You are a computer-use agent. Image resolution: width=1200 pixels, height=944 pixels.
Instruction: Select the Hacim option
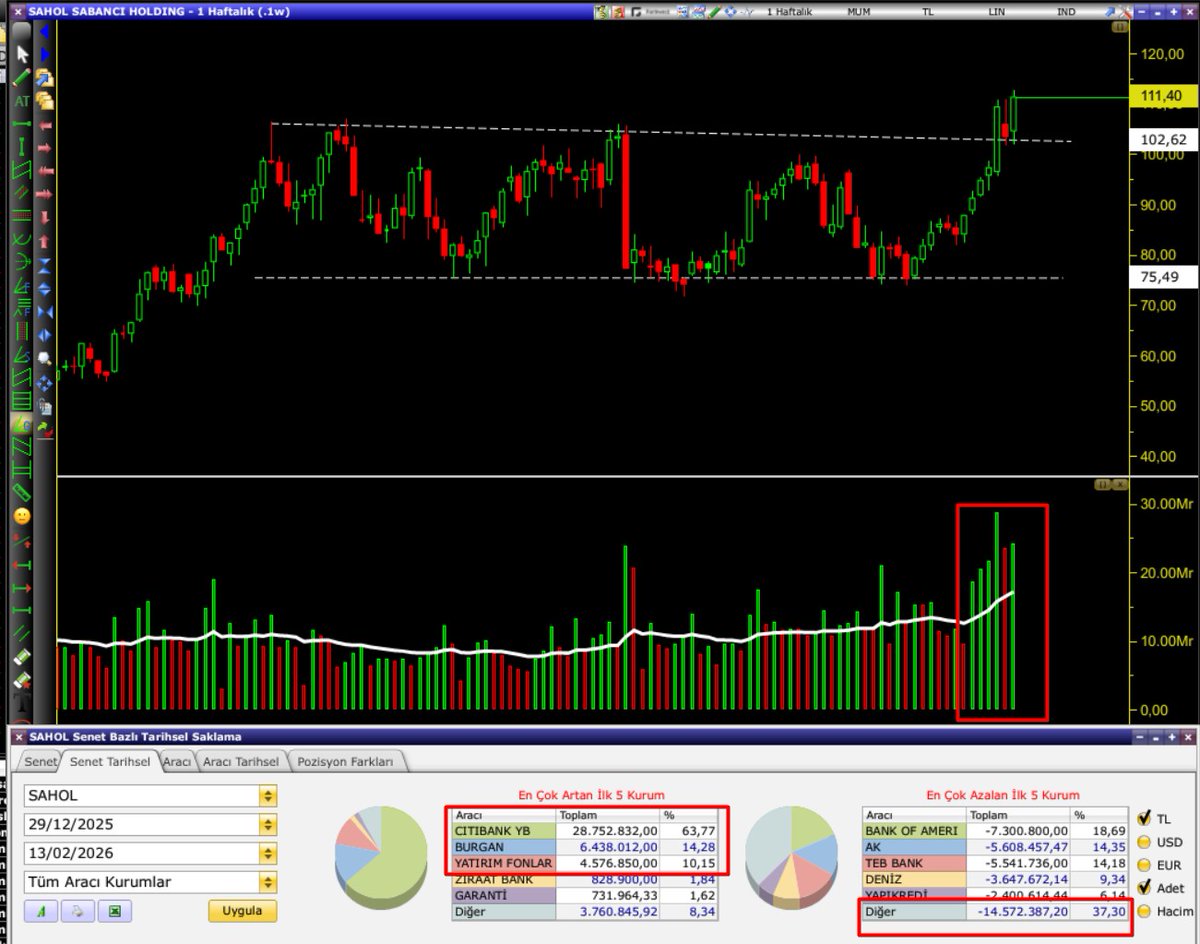(1145, 911)
